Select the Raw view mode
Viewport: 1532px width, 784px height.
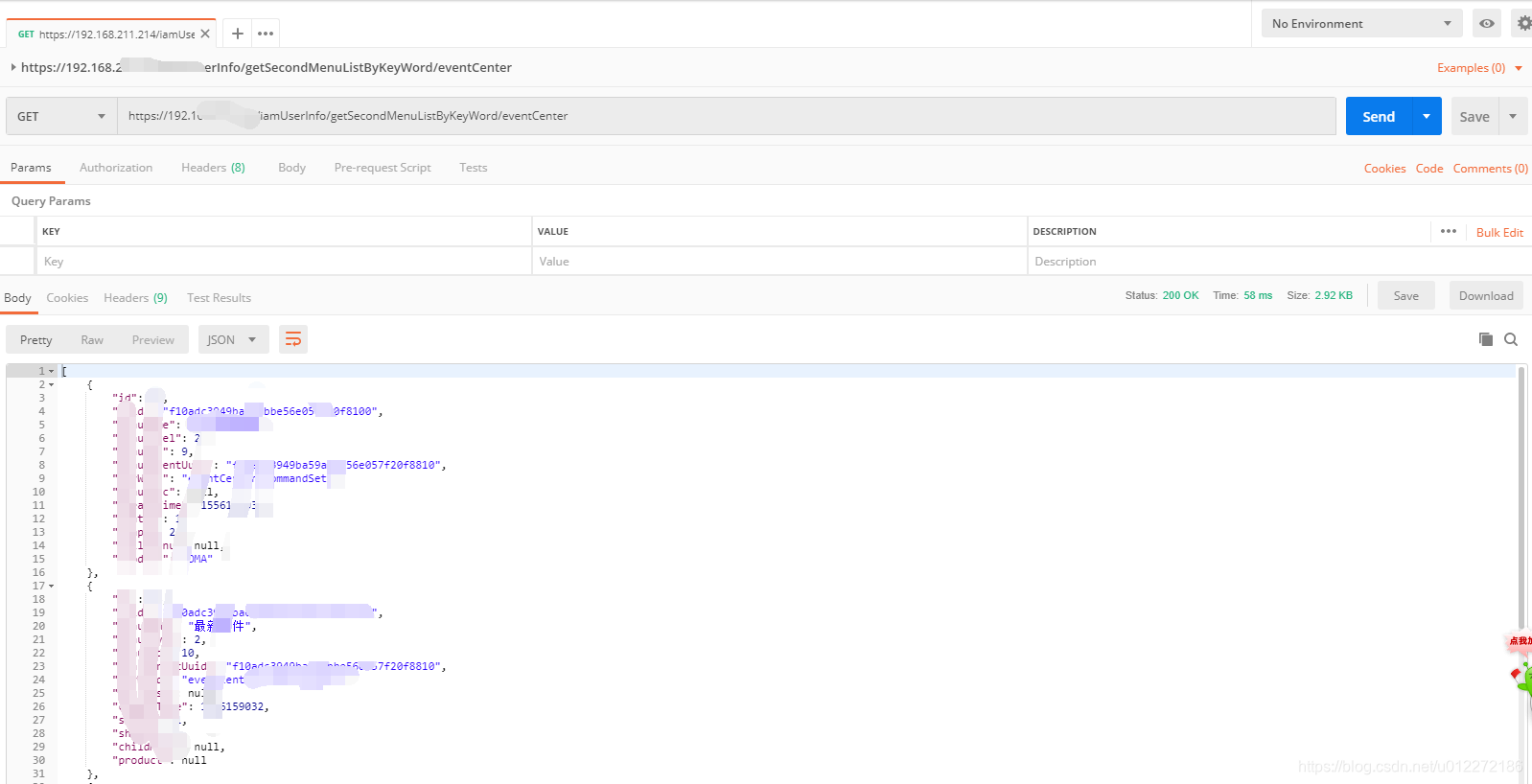tap(92, 339)
